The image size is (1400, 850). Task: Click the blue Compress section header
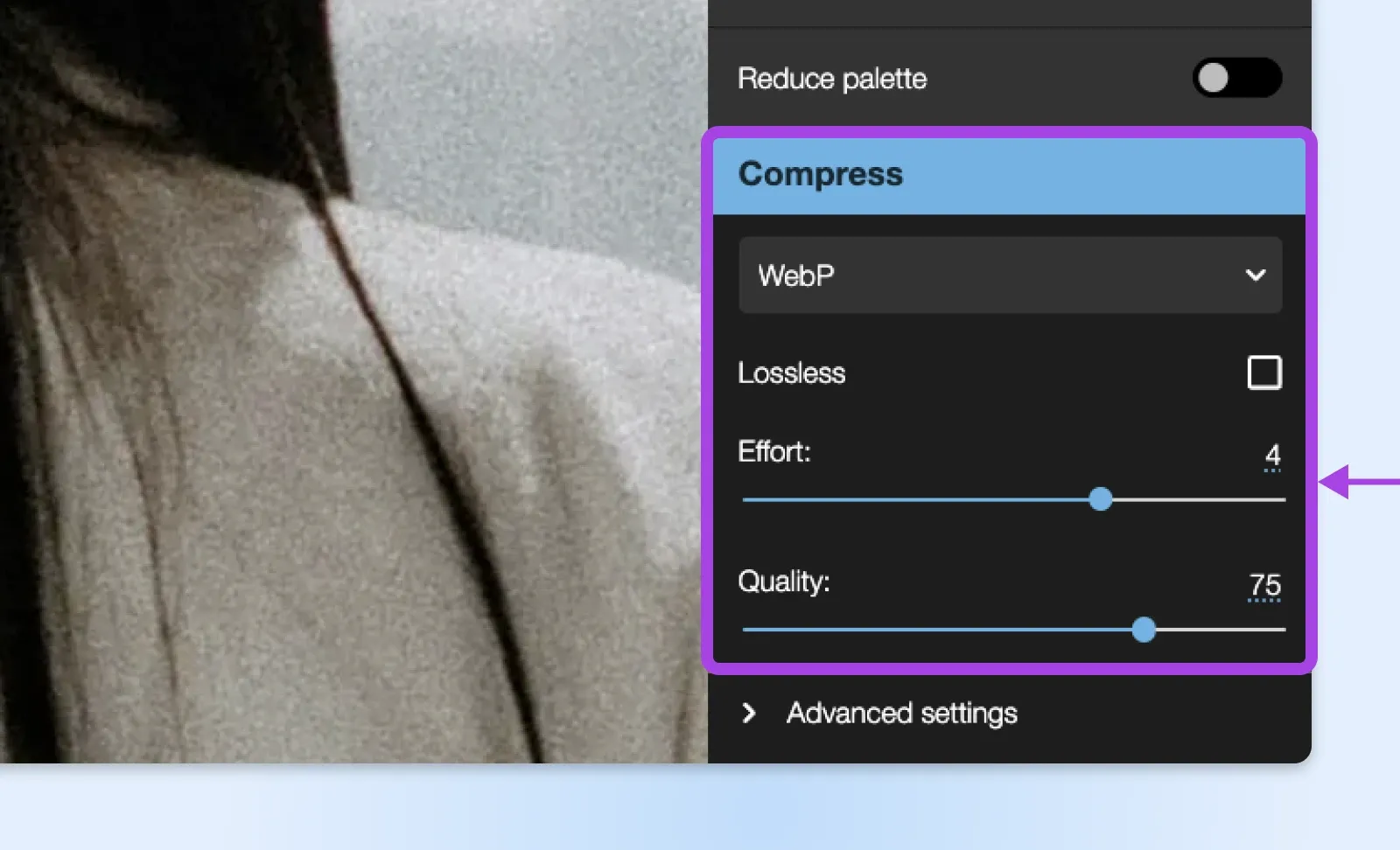(x=1008, y=175)
